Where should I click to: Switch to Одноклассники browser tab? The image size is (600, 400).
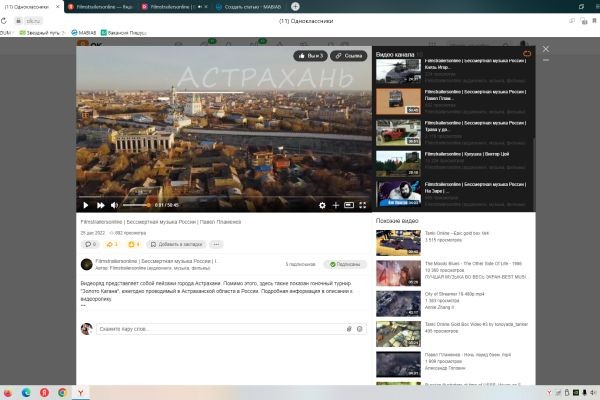pyautogui.click(x=27, y=7)
